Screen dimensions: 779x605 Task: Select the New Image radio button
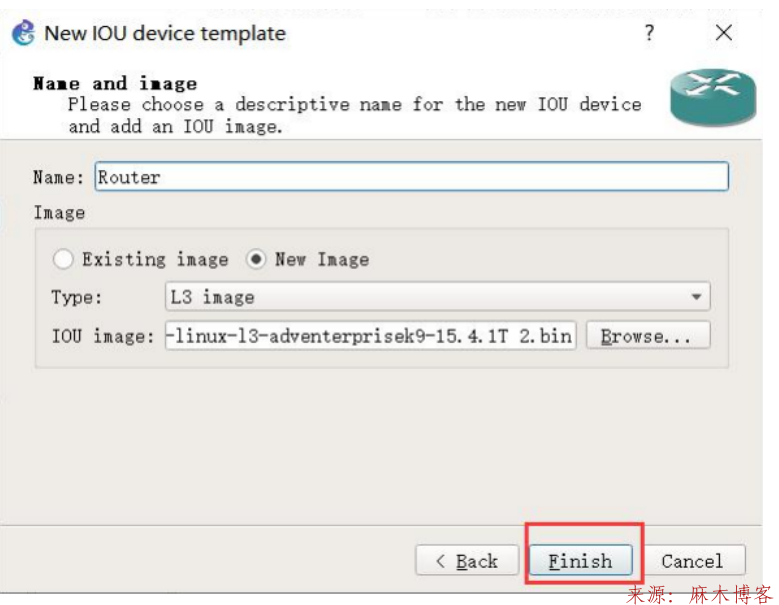coord(257,259)
